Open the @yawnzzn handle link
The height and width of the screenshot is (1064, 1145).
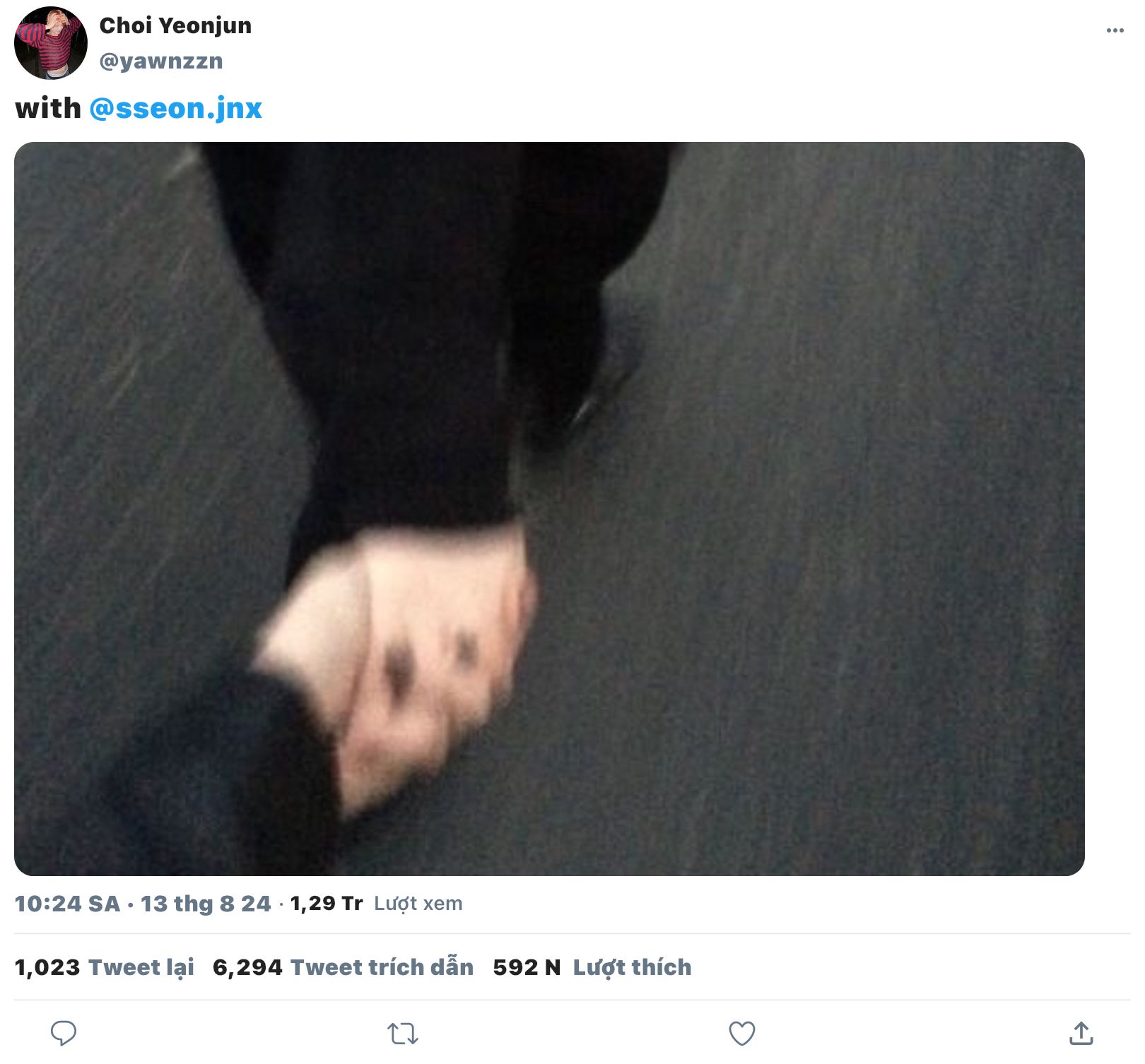click(x=161, y=61)
